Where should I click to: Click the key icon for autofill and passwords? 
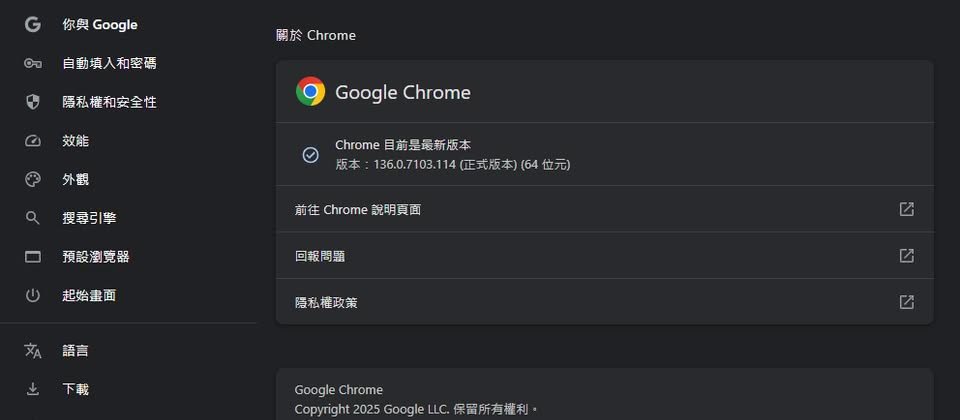click(x=32, y=63)
